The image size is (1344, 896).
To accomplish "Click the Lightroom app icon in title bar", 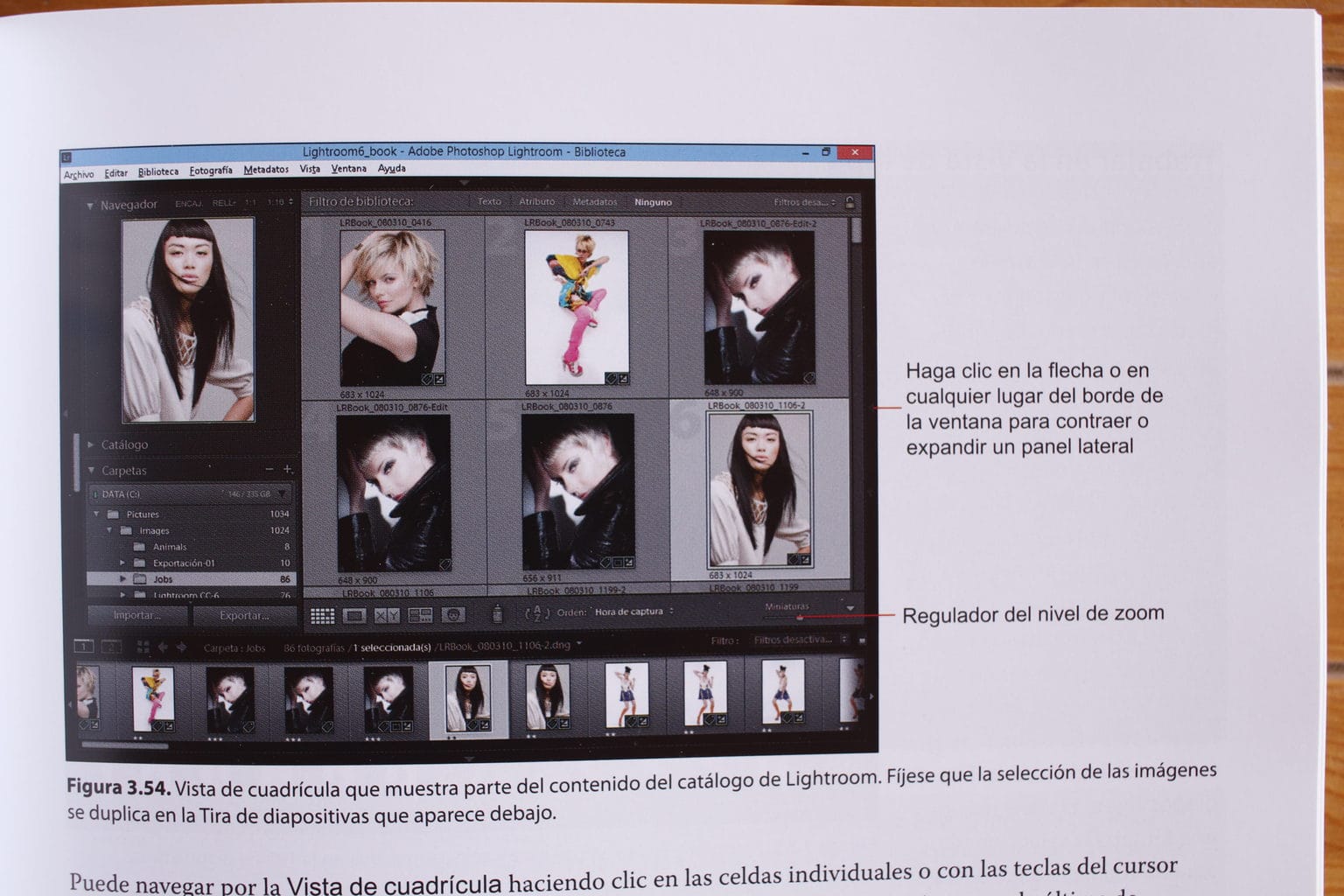I will [66, 157].
